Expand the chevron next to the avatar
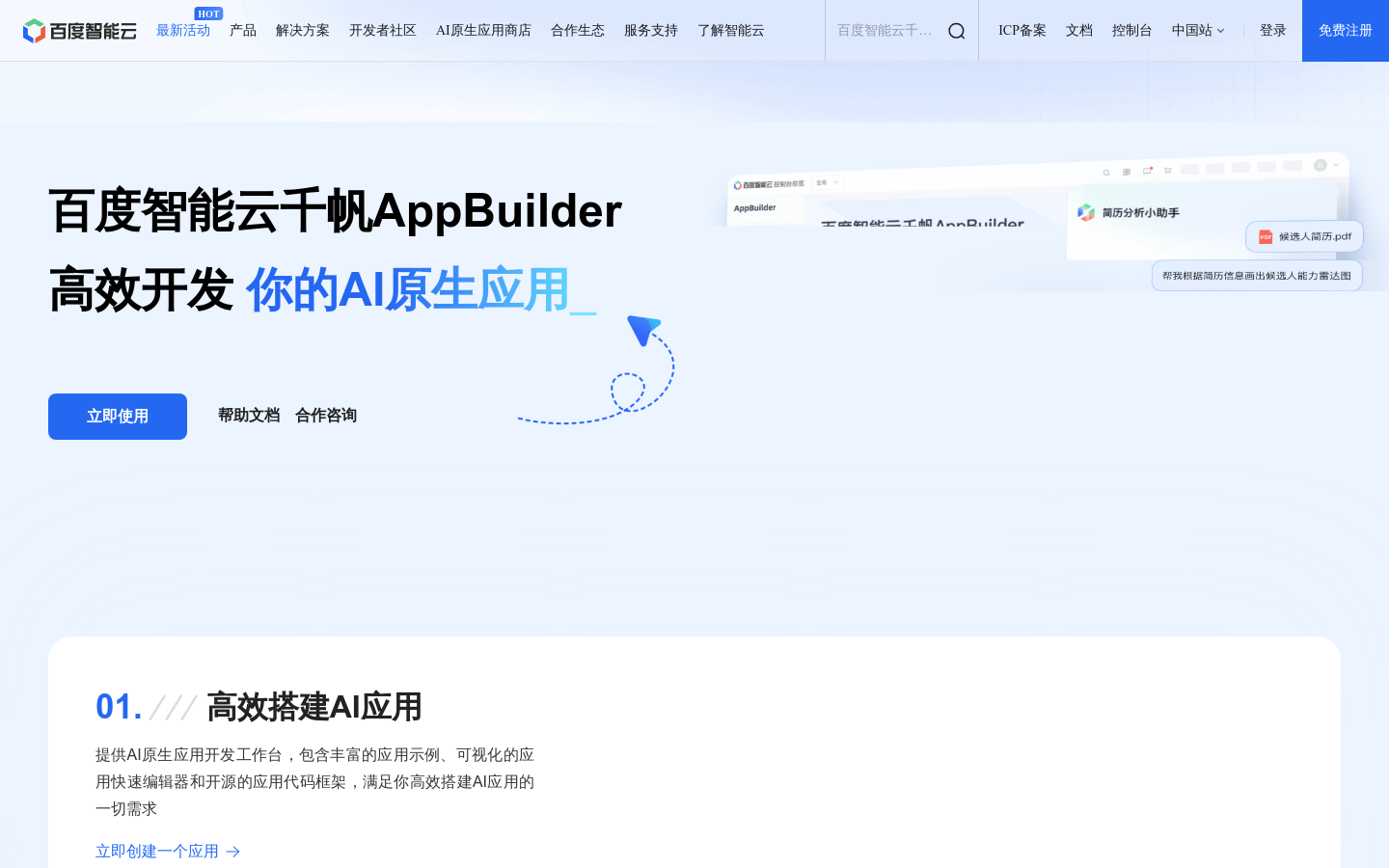The image size is (1389, 868). click(x=1335, y=165)
